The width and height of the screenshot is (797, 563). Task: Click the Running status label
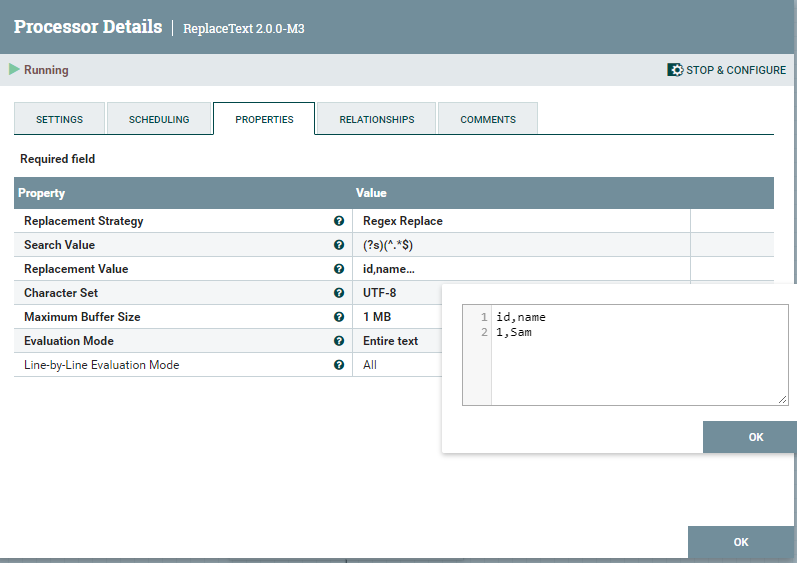46,70
